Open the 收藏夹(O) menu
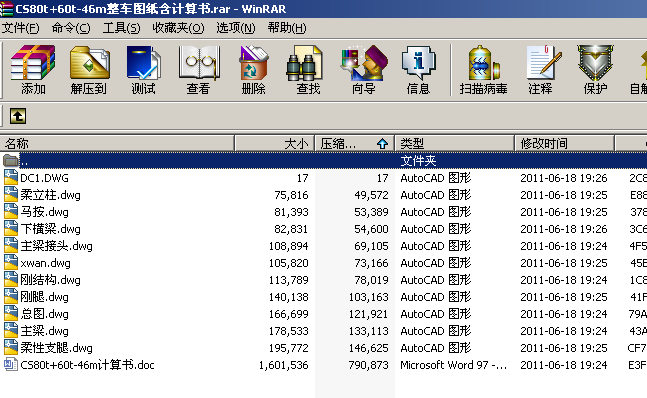This screenshot has height=398, width=647. tap(178, 28)
